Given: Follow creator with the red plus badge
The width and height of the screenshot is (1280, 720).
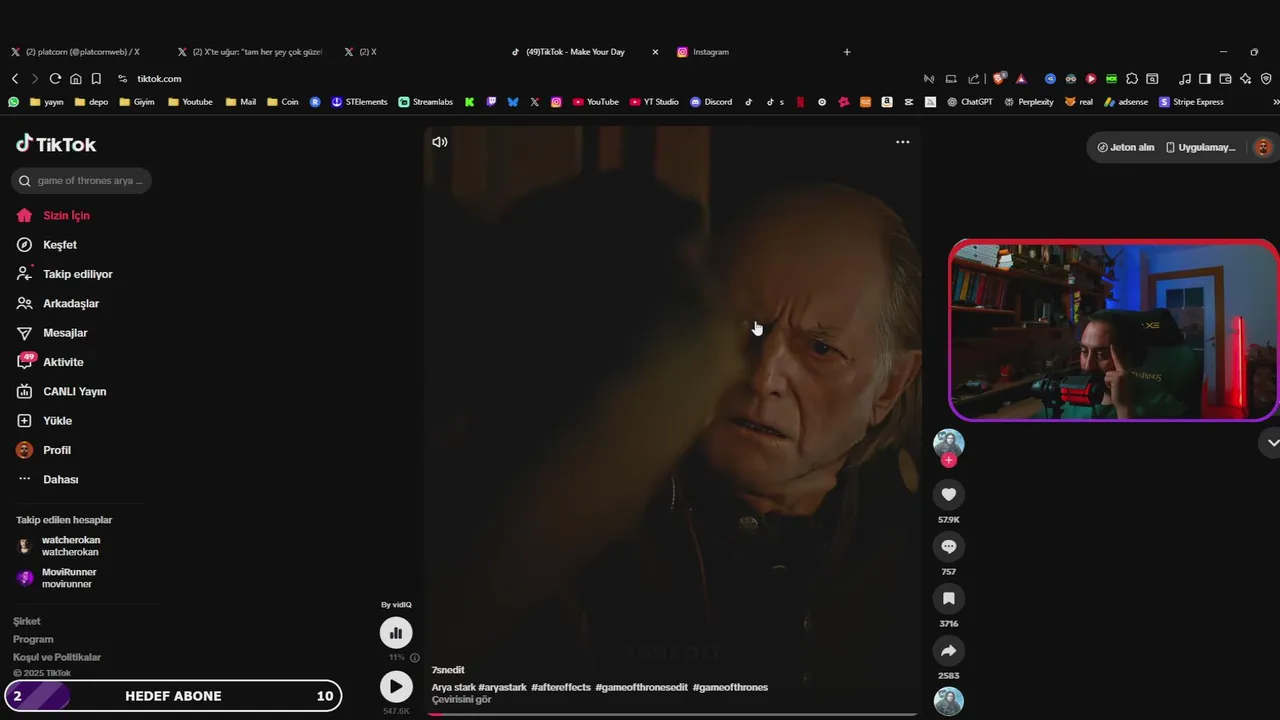Looking at the screenshot, I should tap(949, 460).
